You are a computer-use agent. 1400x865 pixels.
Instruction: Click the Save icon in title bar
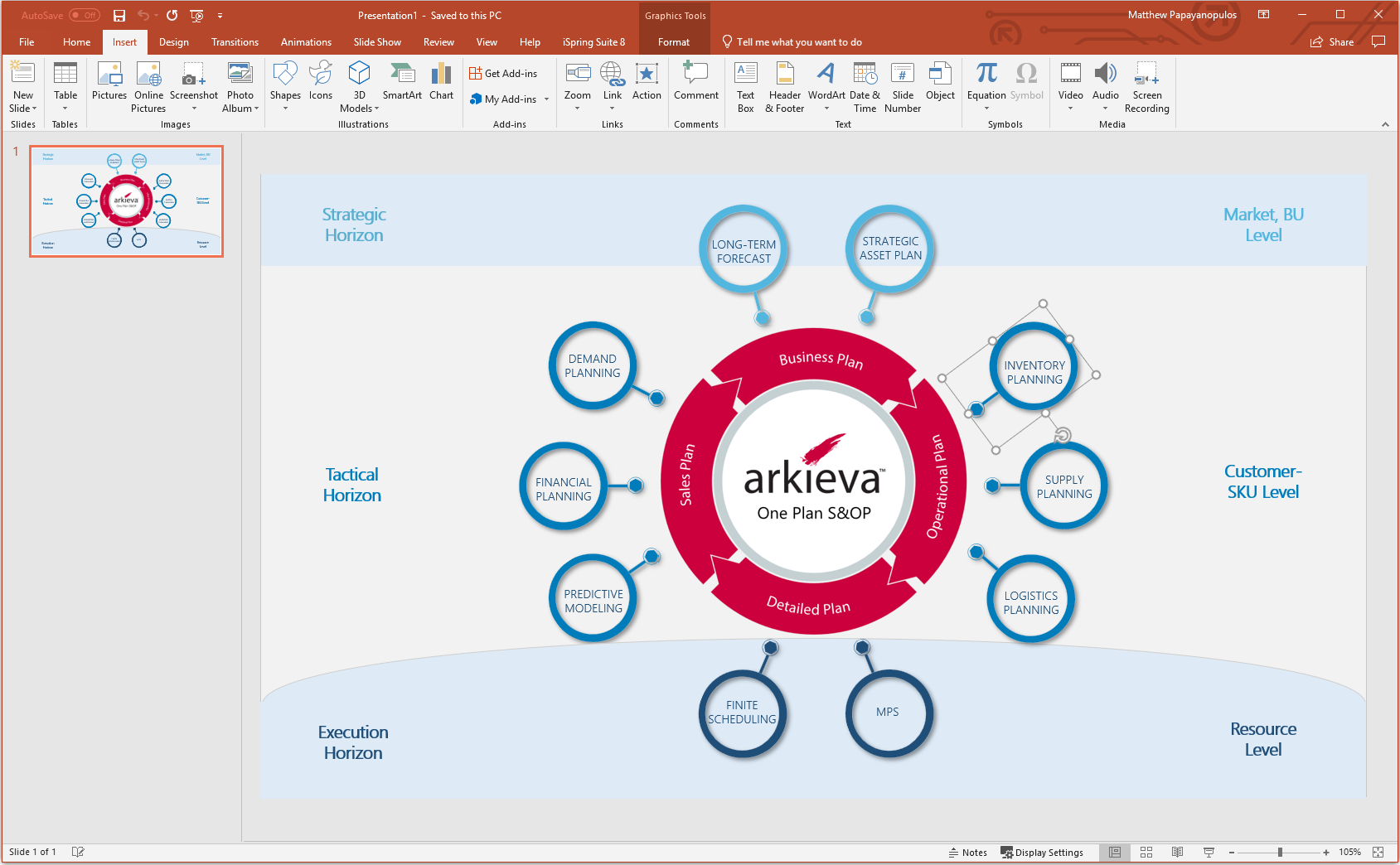(119, 15)
